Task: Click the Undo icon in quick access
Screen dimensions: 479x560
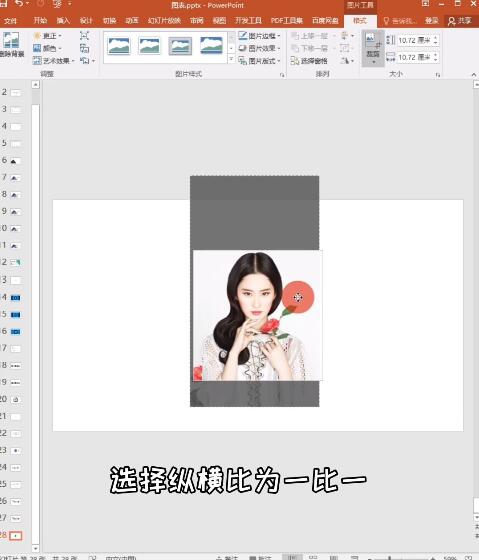Action: click(x=20, y=4)
